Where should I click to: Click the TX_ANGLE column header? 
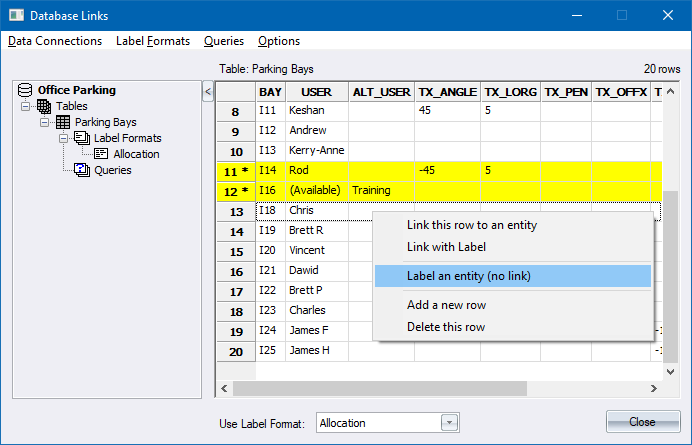click(x=447, y=92)
